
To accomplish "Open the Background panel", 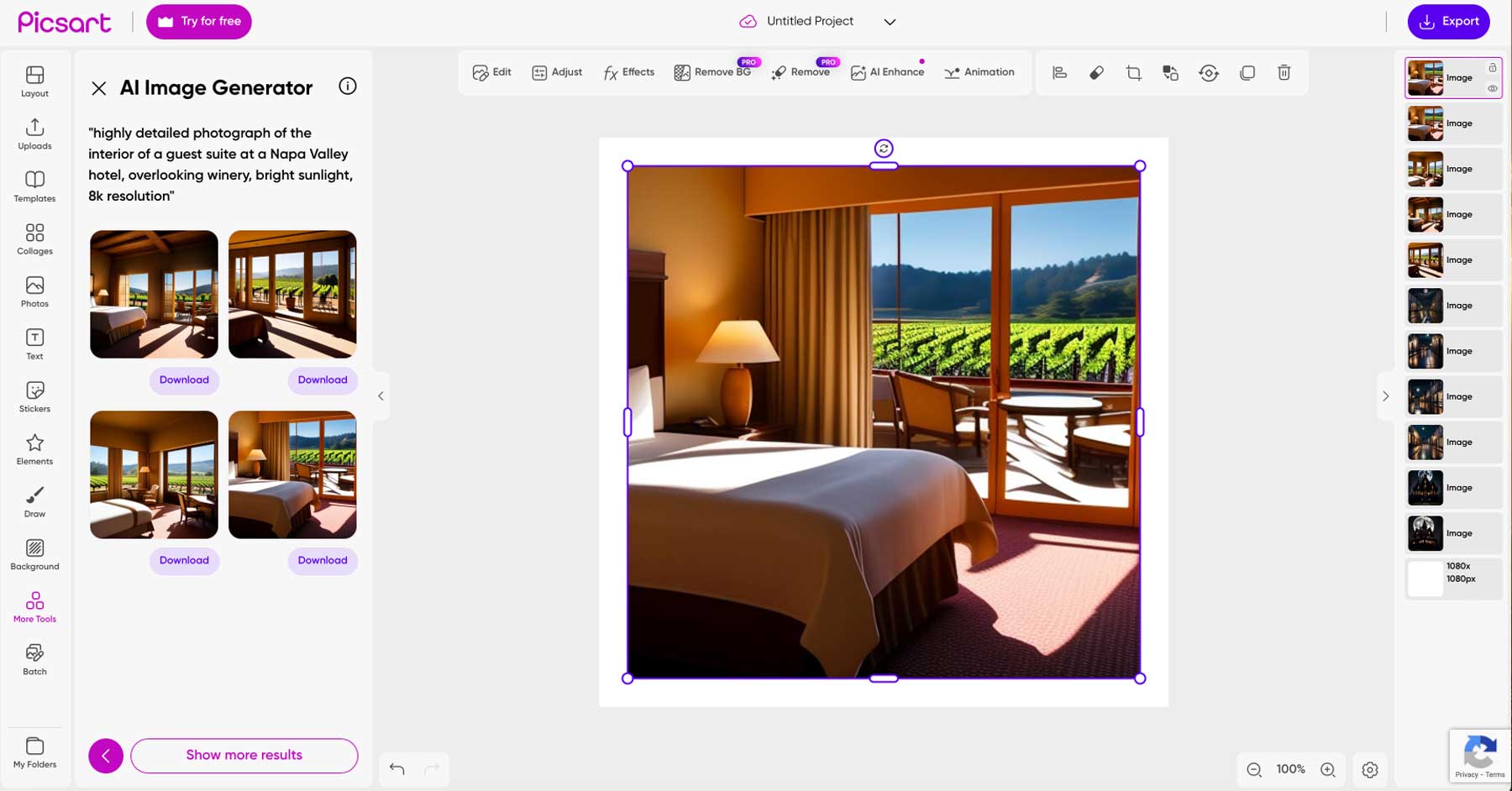I will coord(34,553).
